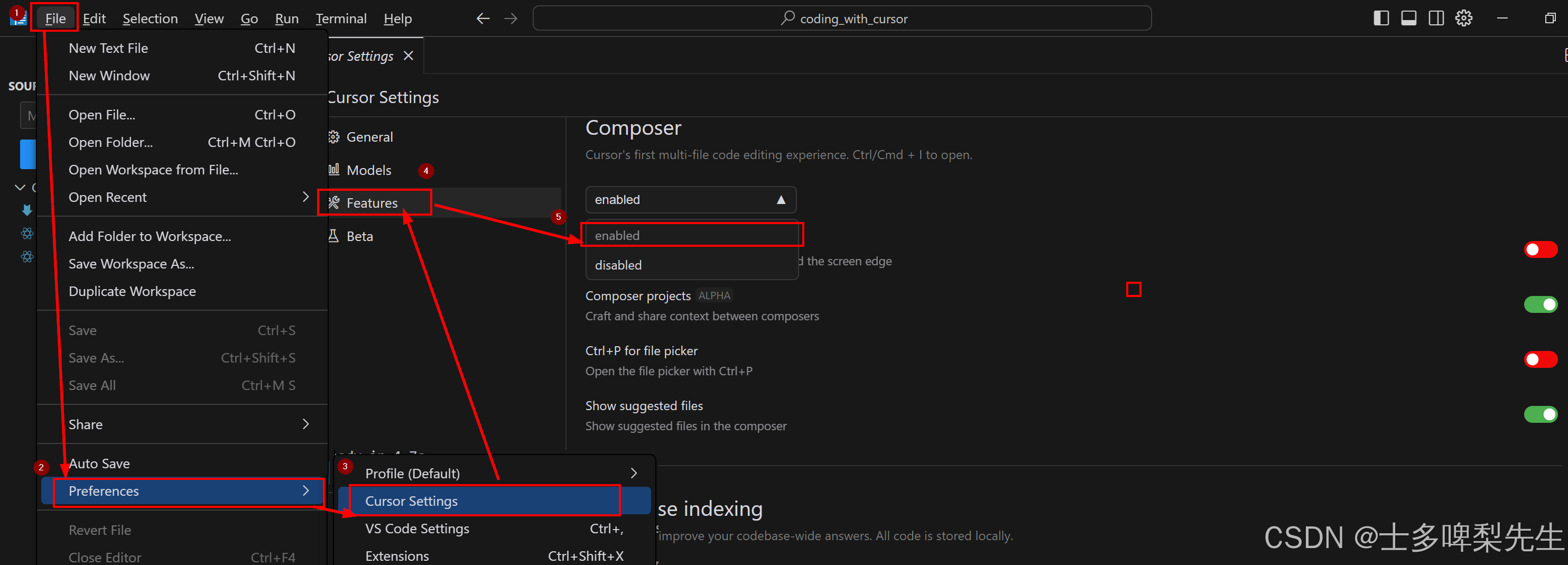This screenshot has width=1568, height=565.
Task: Open settings via the gear icon
Action: 1464,18
